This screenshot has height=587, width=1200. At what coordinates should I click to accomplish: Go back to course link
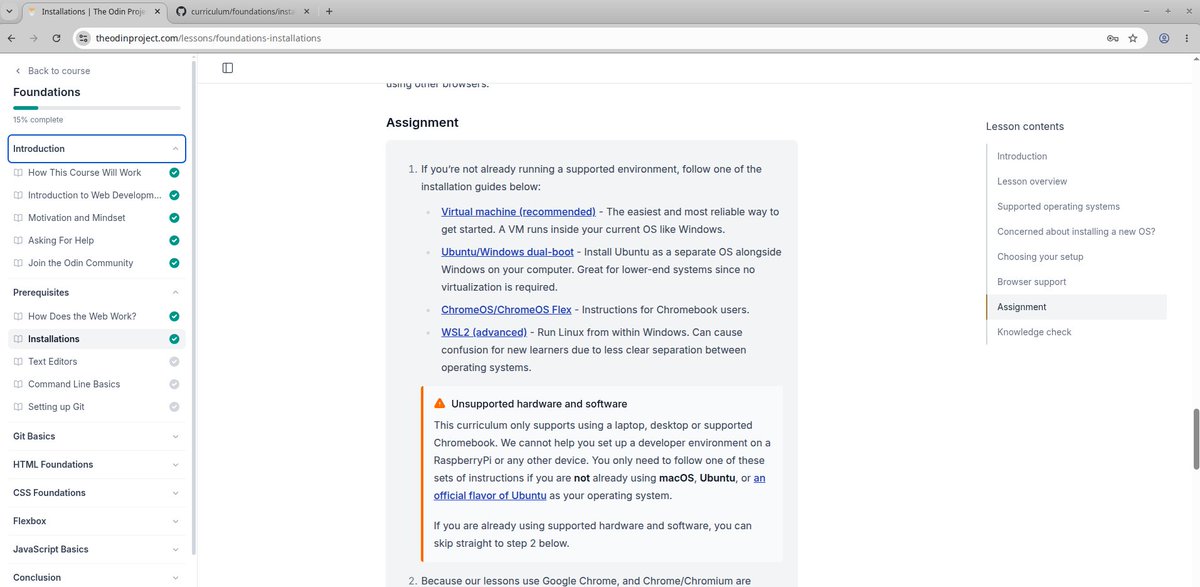click(52, 71)
